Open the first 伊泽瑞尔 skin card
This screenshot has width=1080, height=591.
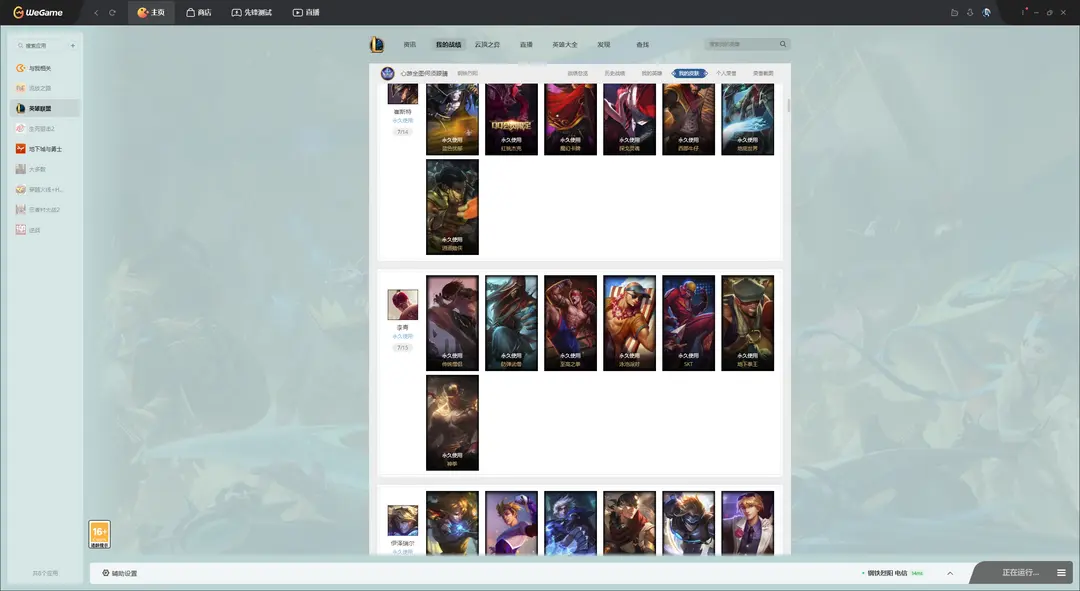(453, 523)
